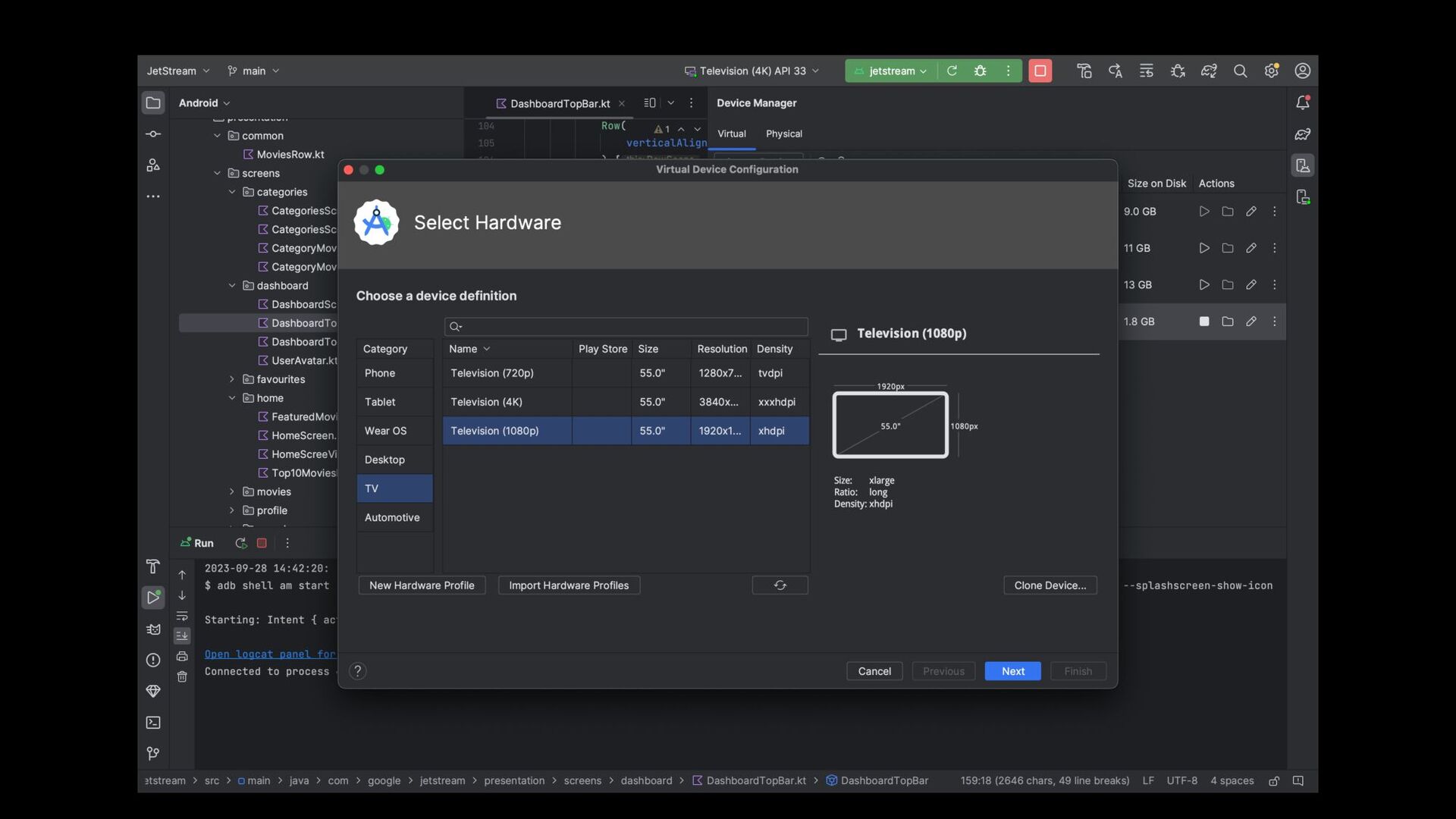The height and width of the screenshot is (819, 1456).
Task: Select the Television (4K) row
Action: pos(626,402)
